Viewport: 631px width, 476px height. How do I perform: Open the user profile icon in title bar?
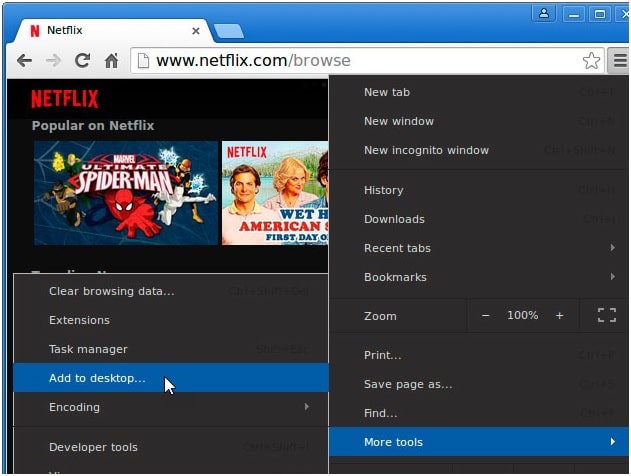click(x=544, y=14)
